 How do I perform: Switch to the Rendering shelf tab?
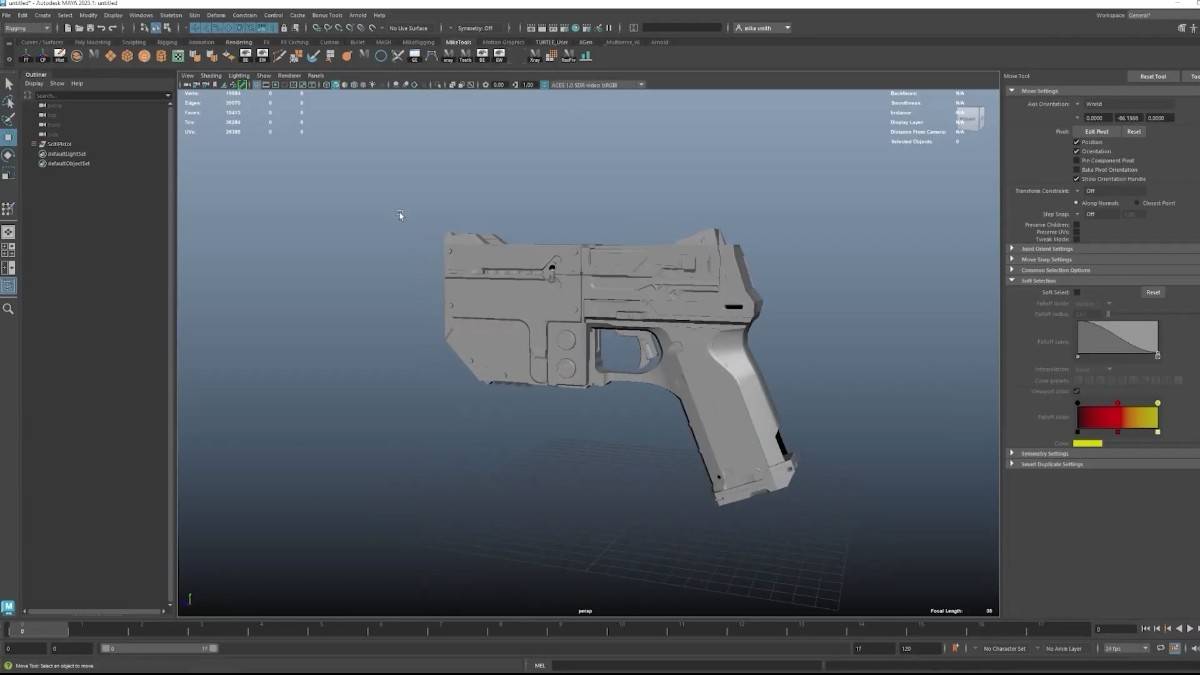[238, 42]
